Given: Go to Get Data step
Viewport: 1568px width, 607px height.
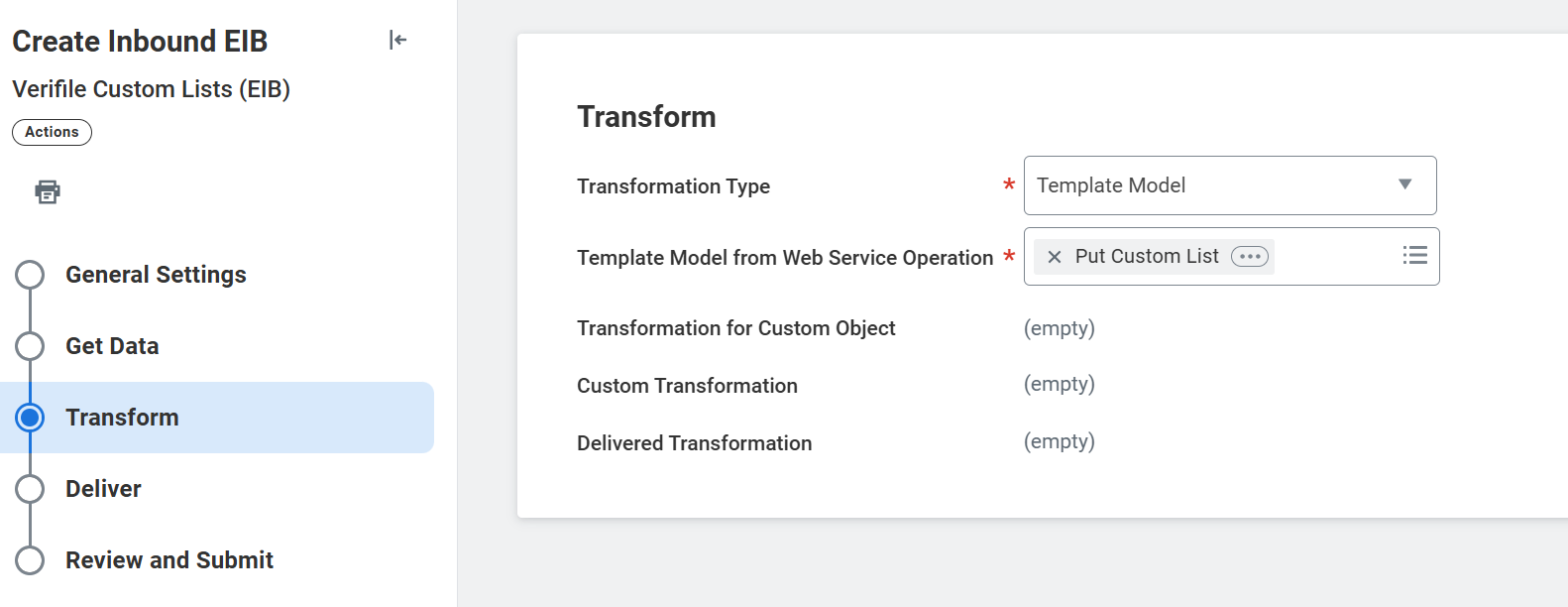Looking at the screenshot, I should point(112,346).
